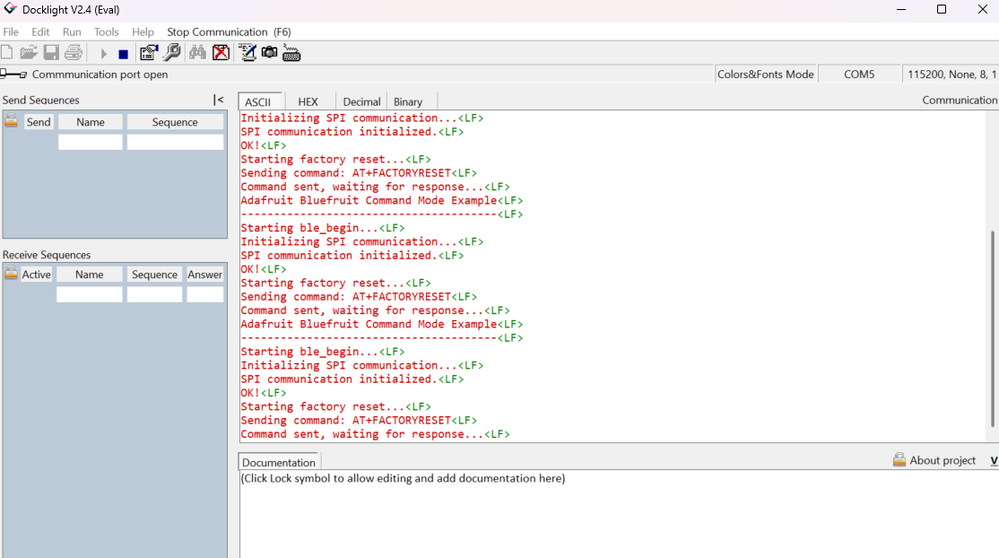Click the communication log vertical scrollbar
This screenshot has width=999, height=558.
point(992,329)
